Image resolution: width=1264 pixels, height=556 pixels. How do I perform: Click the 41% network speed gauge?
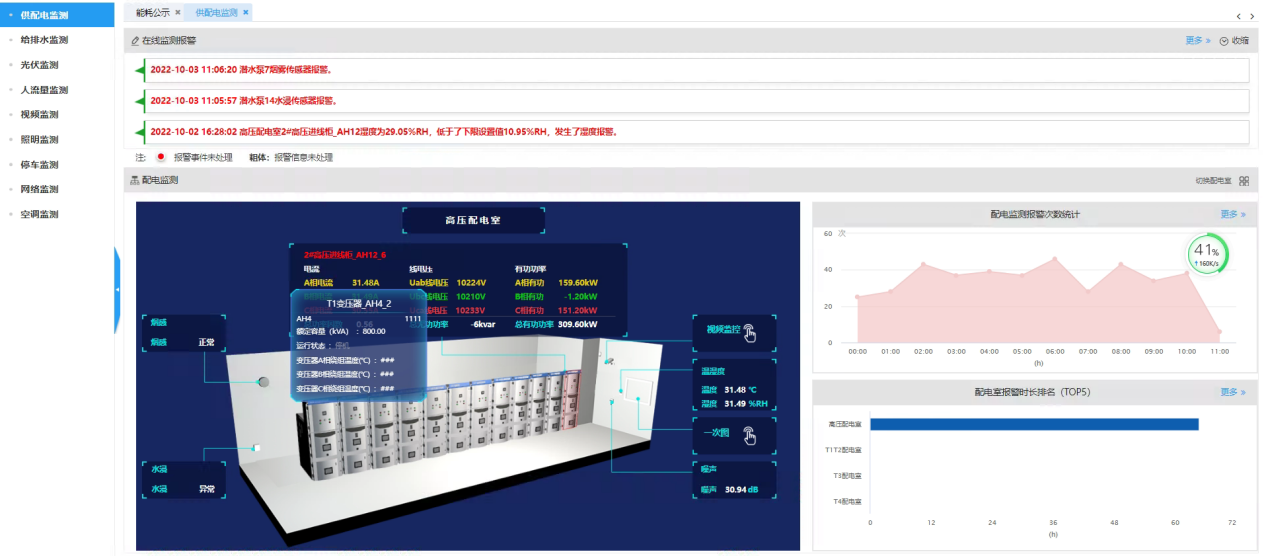1206,254
